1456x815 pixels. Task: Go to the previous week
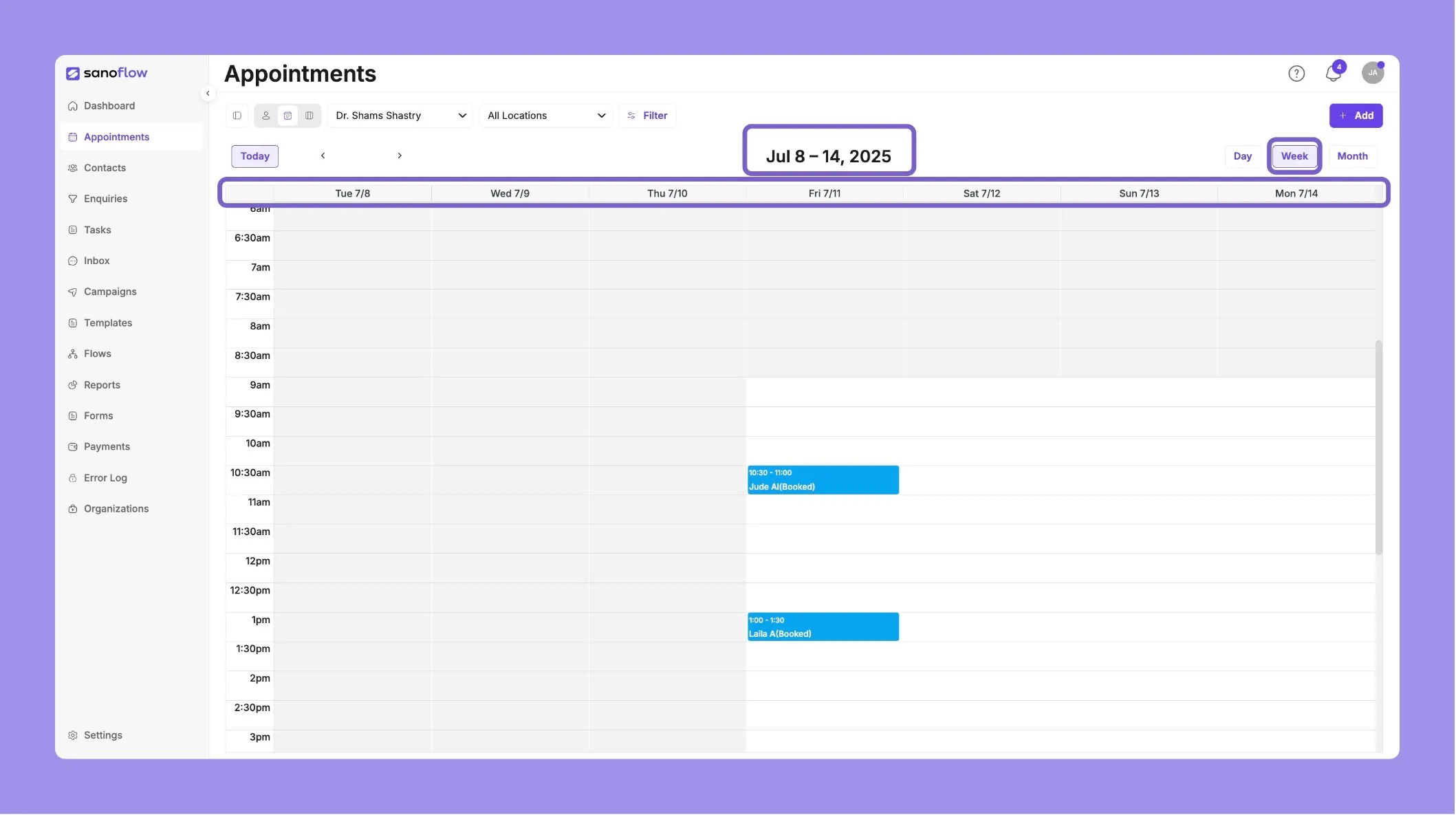[323, 156]
